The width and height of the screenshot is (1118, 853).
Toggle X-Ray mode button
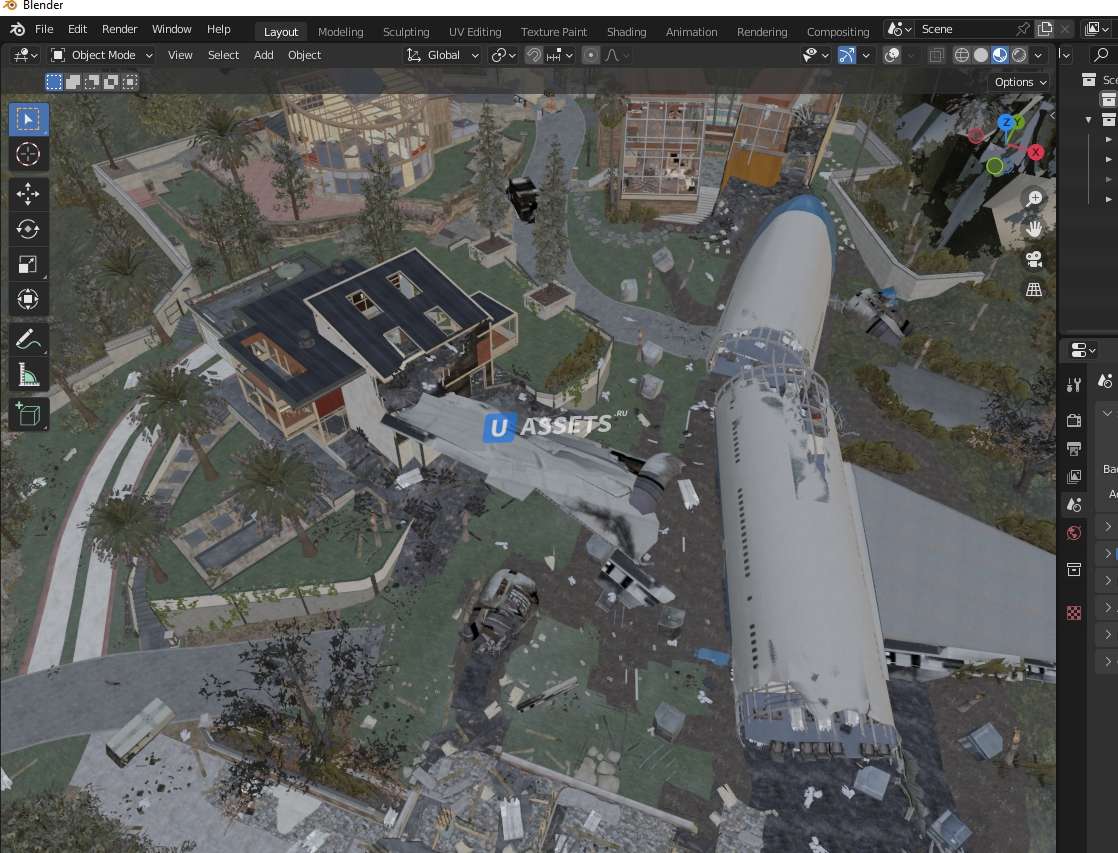pyautogui.click(x=936, y=55)
